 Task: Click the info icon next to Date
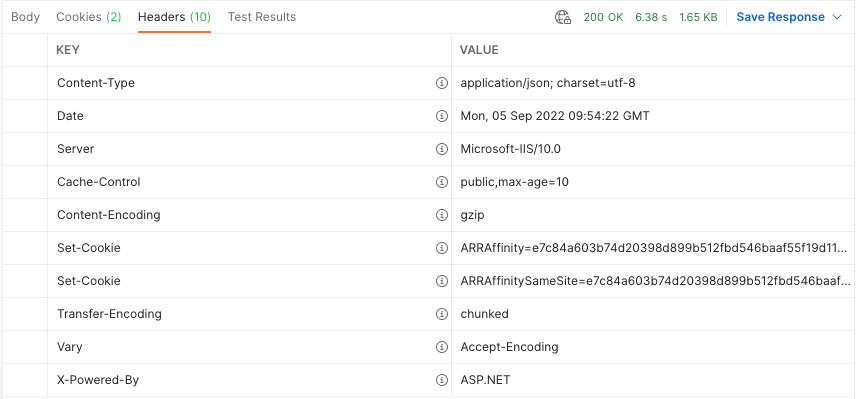[442, 116]
